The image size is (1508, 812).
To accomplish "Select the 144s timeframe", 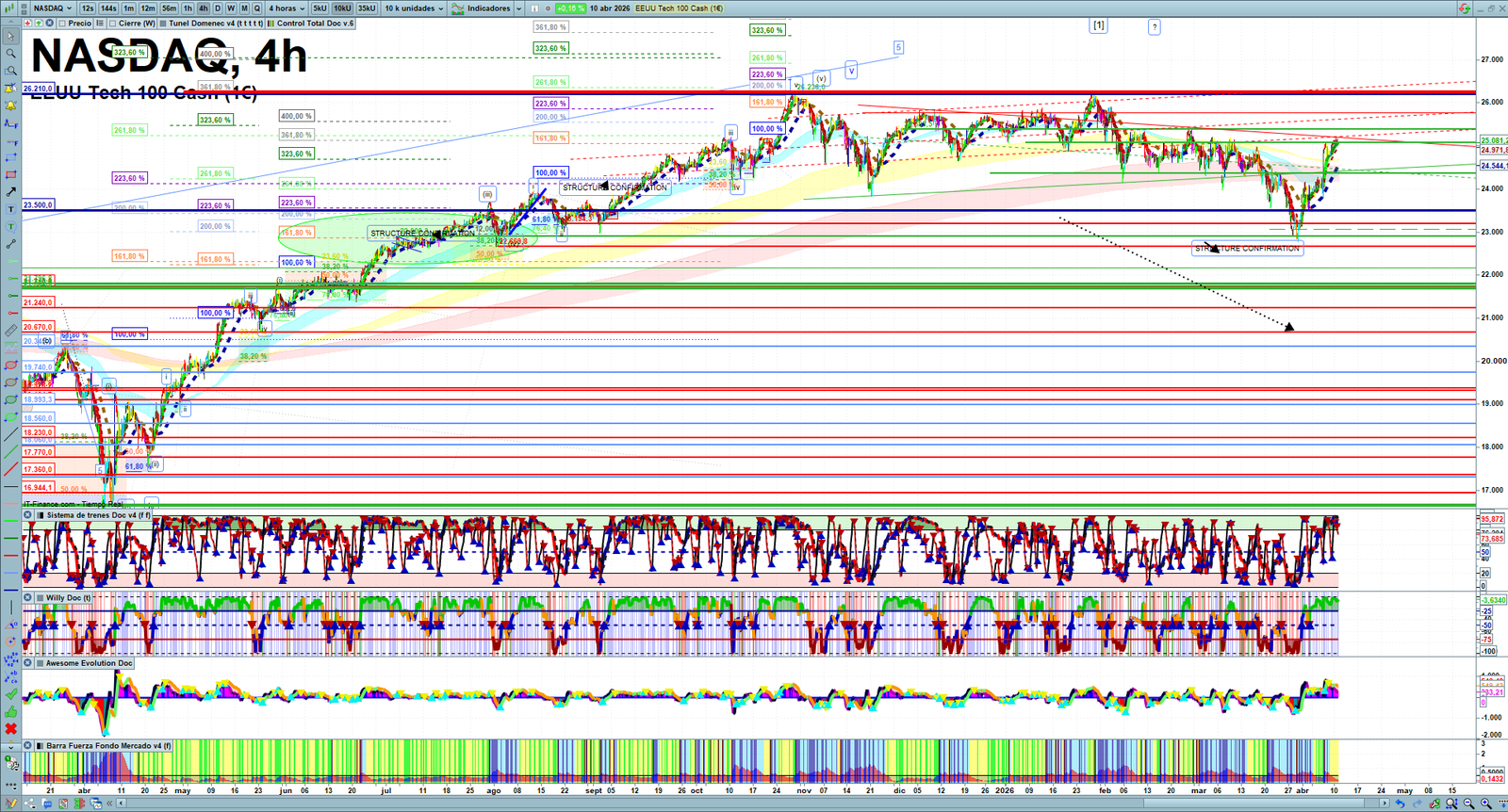I will pos(108,8).
